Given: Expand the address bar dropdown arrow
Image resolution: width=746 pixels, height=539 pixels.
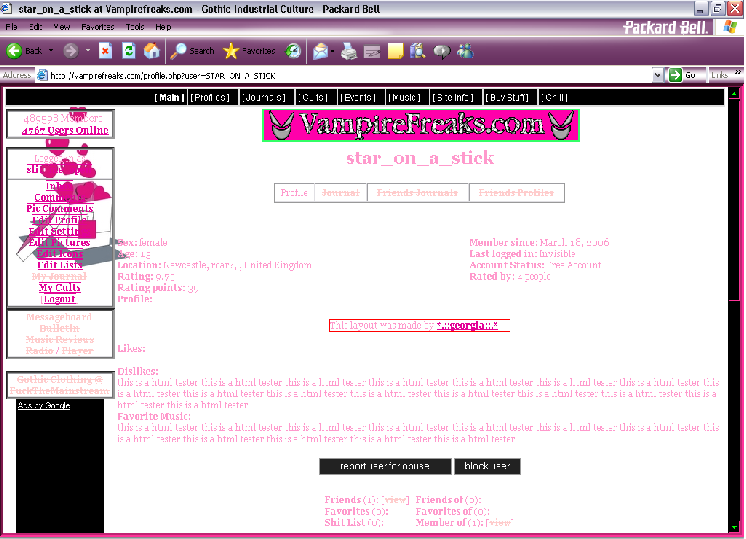Looking at the screenshot, I should click(x=658, y=75).
